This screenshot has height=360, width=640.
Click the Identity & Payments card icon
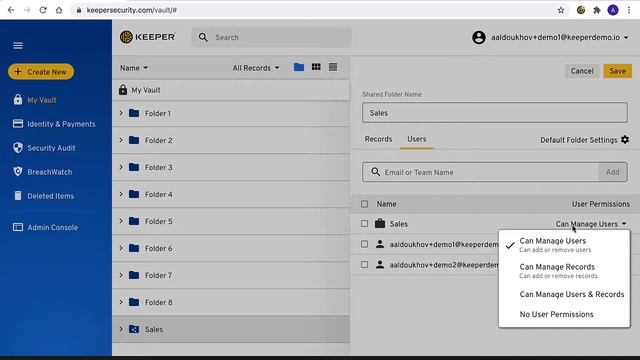click(x=18, y=124)
